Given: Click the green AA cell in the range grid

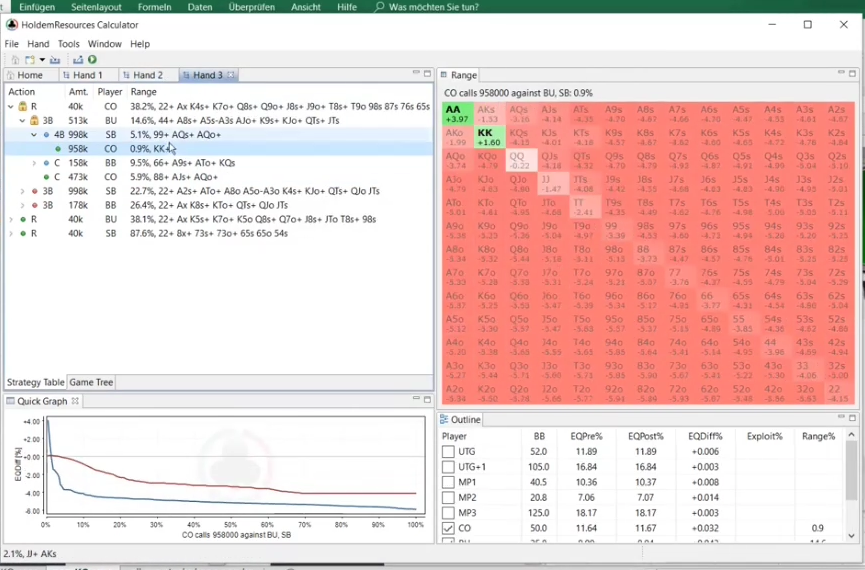Looking at the screenshot, I should coord(457,114).
